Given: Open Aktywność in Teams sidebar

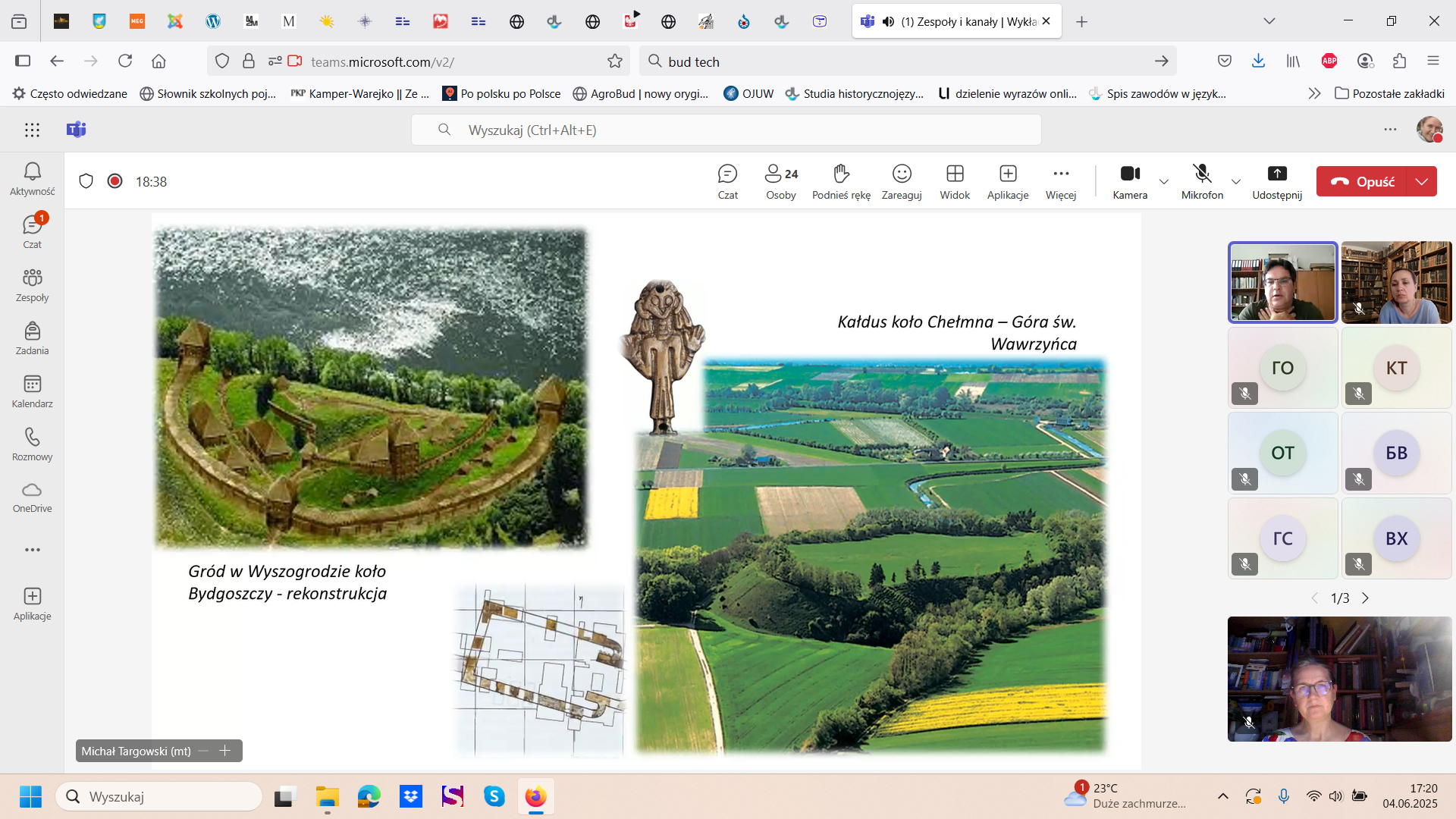Looking at the screenshot, I should (x=32, y=179).
